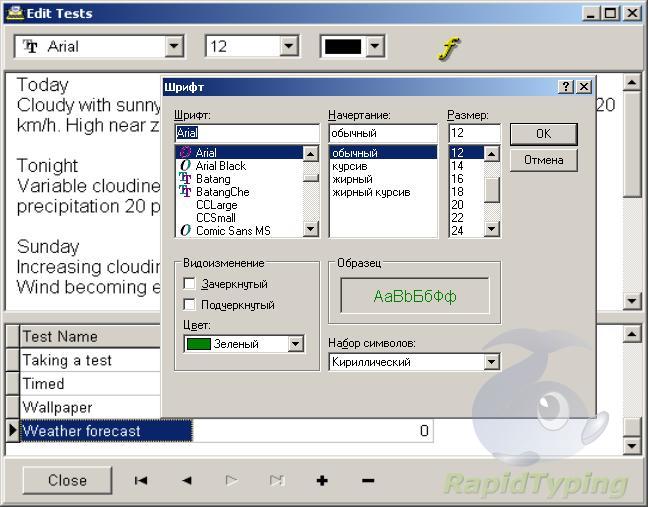Viewport: 648px width, 507px height.
Task: Click the Close button
Action: 67,481
